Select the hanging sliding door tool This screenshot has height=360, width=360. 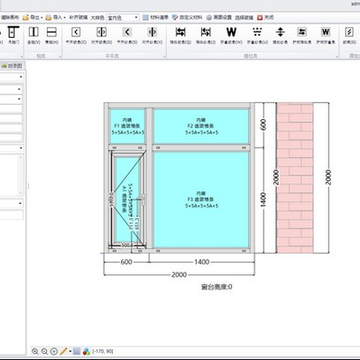(13, 35)
